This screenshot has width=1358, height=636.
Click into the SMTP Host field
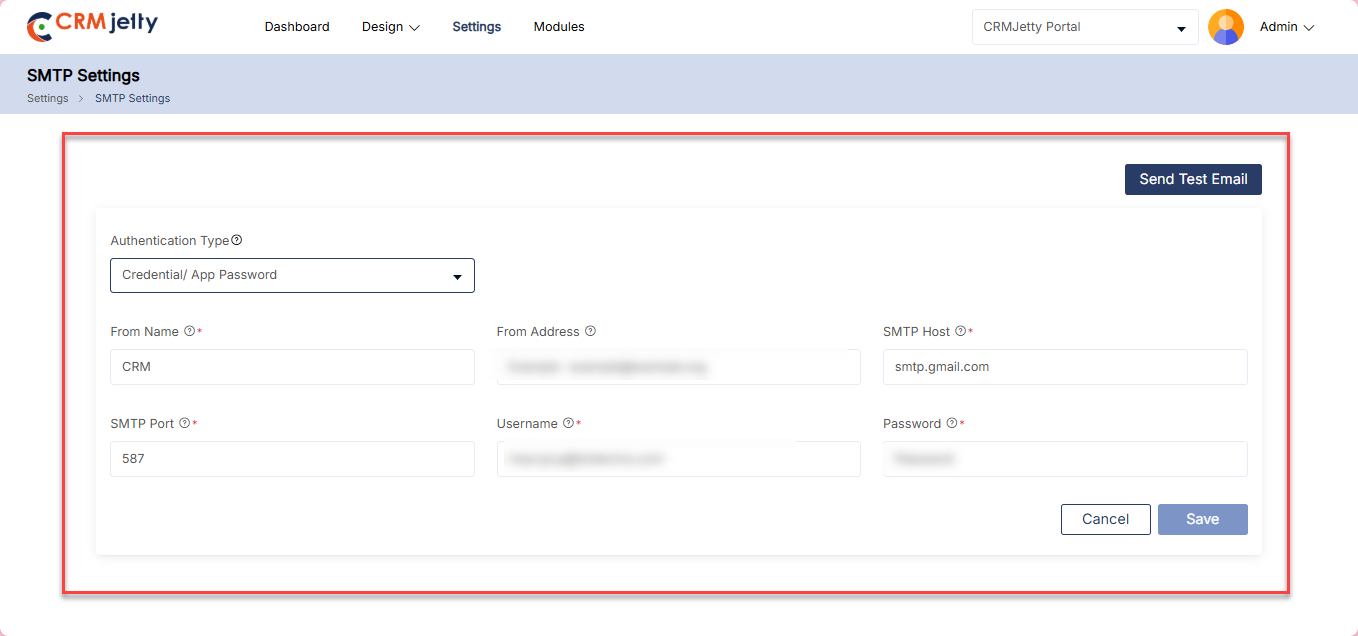pyautogui.click(x=1064, y=367)
